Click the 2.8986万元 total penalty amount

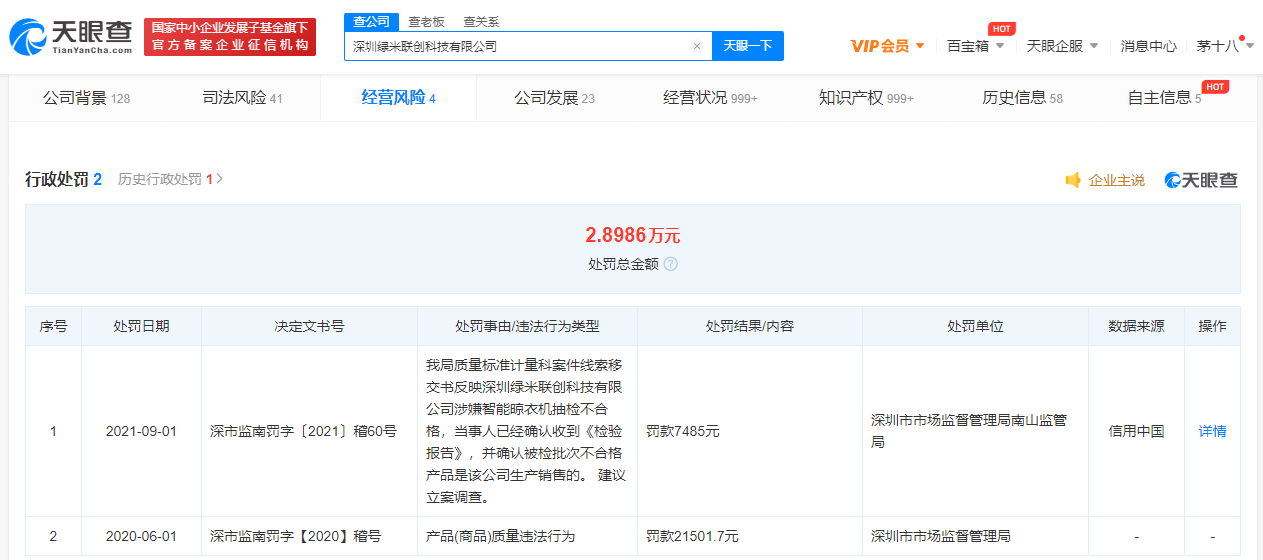click(632, 235)
